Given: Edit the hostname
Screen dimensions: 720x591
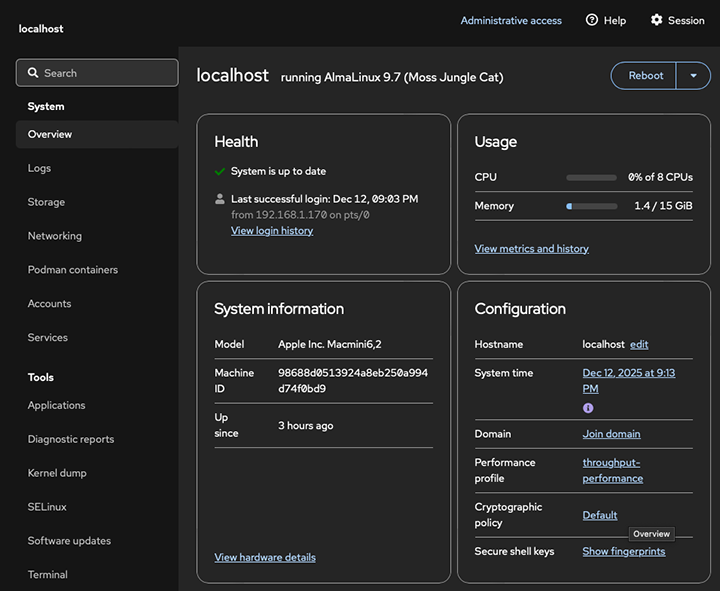Looking at the screenshot, I should pos(639,344).
